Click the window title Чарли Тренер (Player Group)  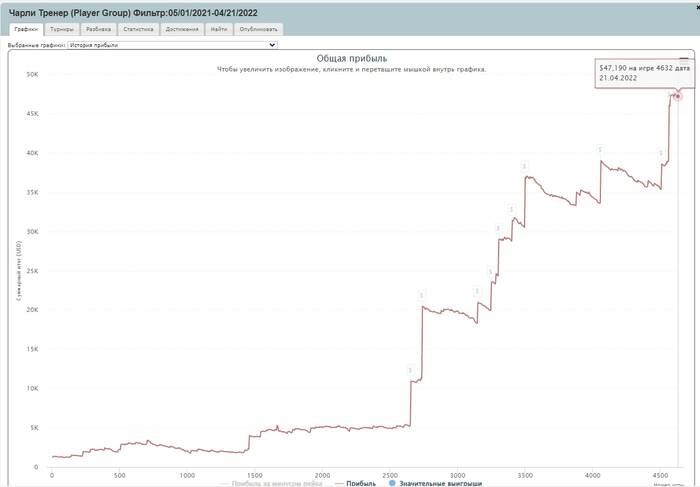[x=70, y=13]
